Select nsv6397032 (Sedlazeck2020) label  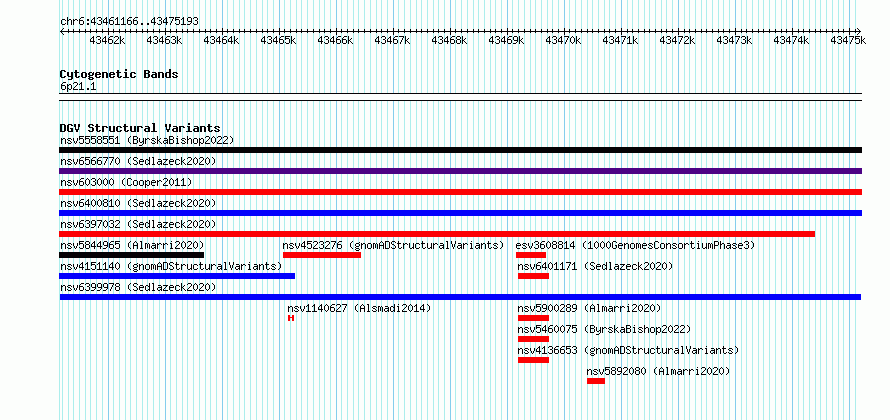click(138, 224)
